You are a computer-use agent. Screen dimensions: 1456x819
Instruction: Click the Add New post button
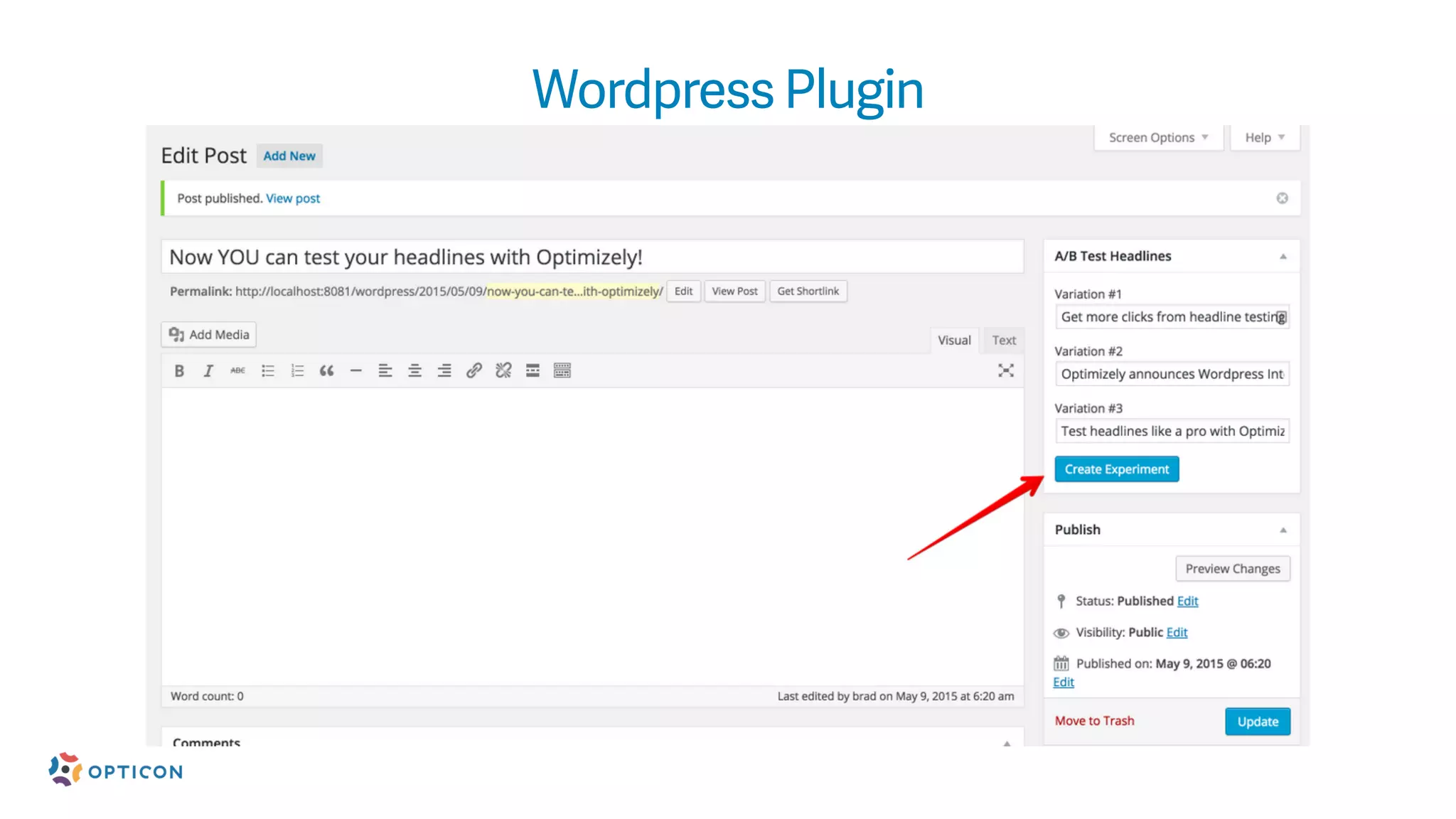point(289,156)
